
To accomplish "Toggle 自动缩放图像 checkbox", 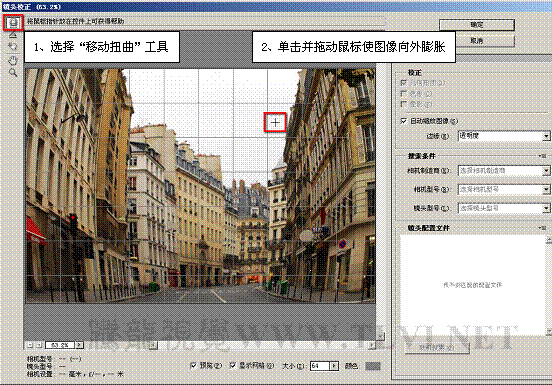I will tap(404, 121).
